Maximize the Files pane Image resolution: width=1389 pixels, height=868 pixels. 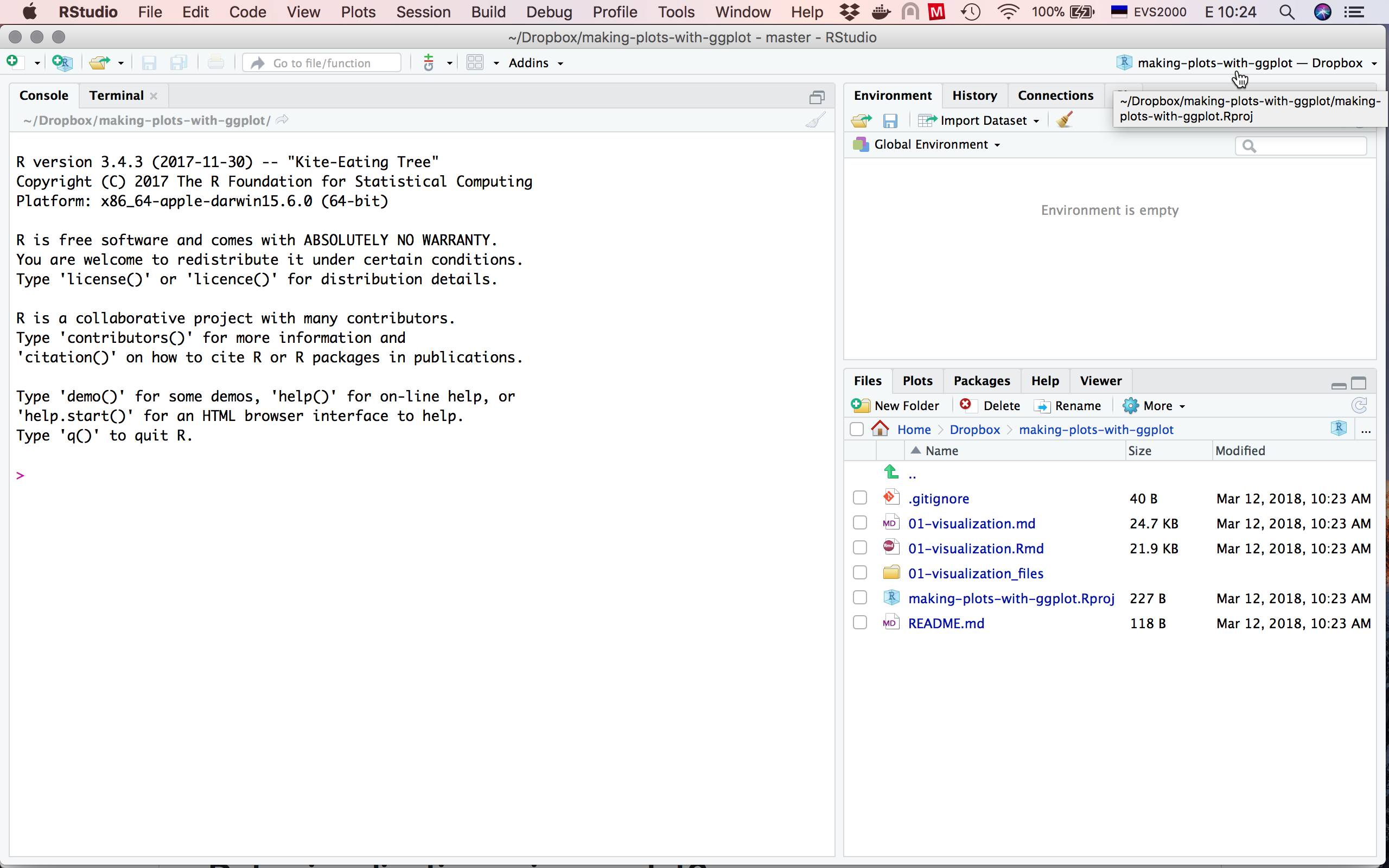(1359, 383)
